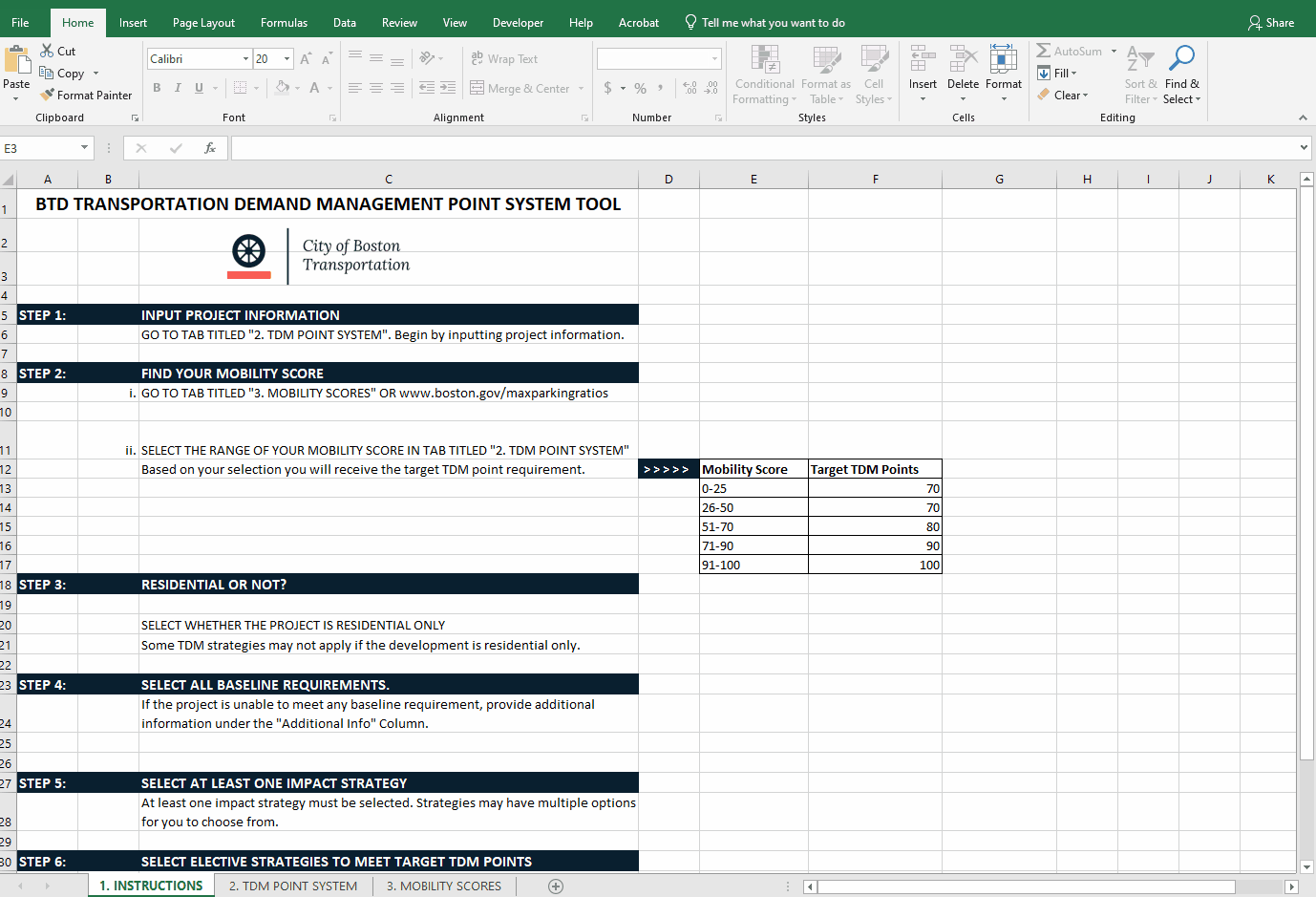Click the Cut scissors icon
Screen dimensions: 1316x897
coord(47,51)
